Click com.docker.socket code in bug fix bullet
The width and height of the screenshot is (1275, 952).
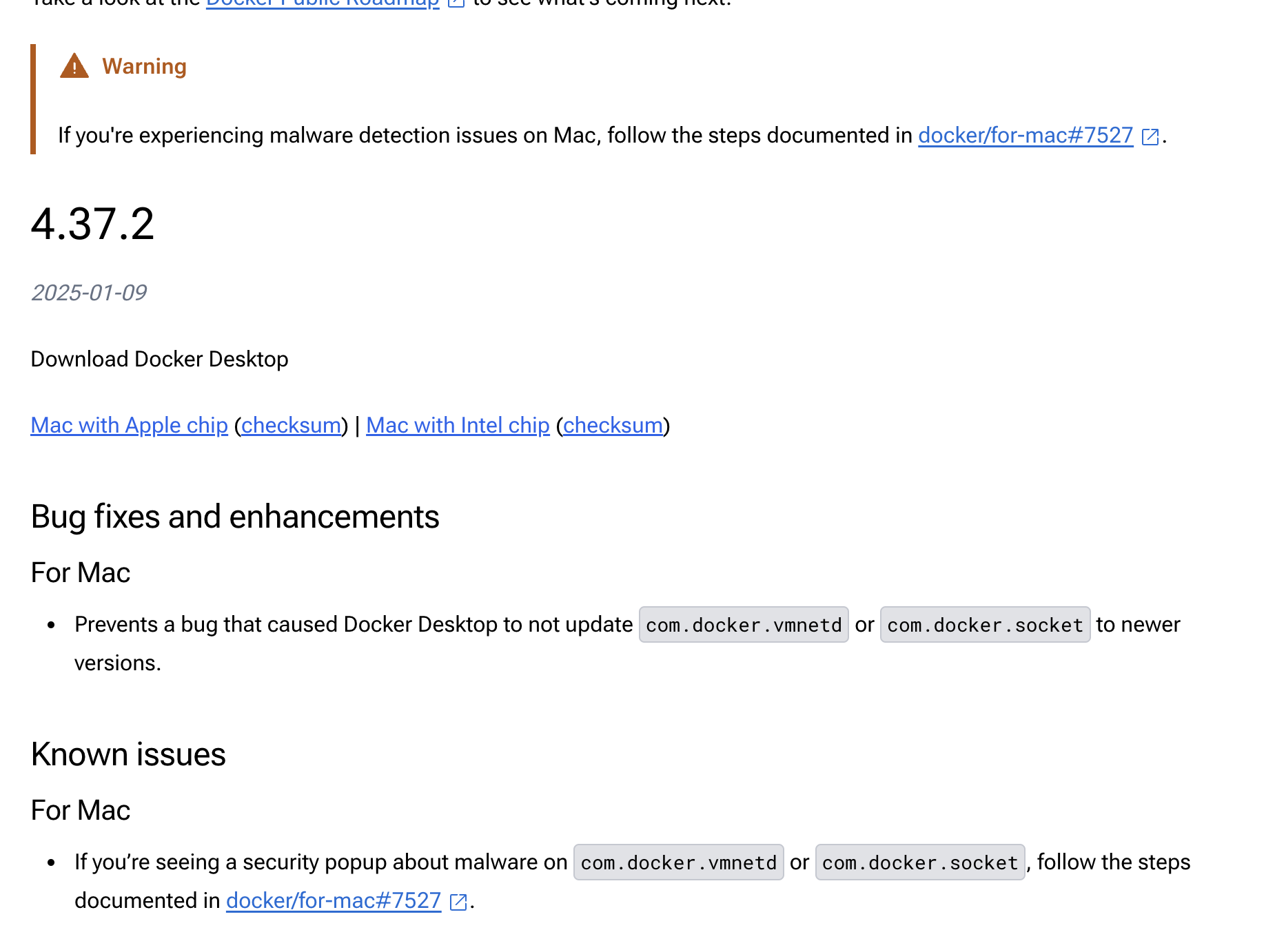tap(985, 625)
